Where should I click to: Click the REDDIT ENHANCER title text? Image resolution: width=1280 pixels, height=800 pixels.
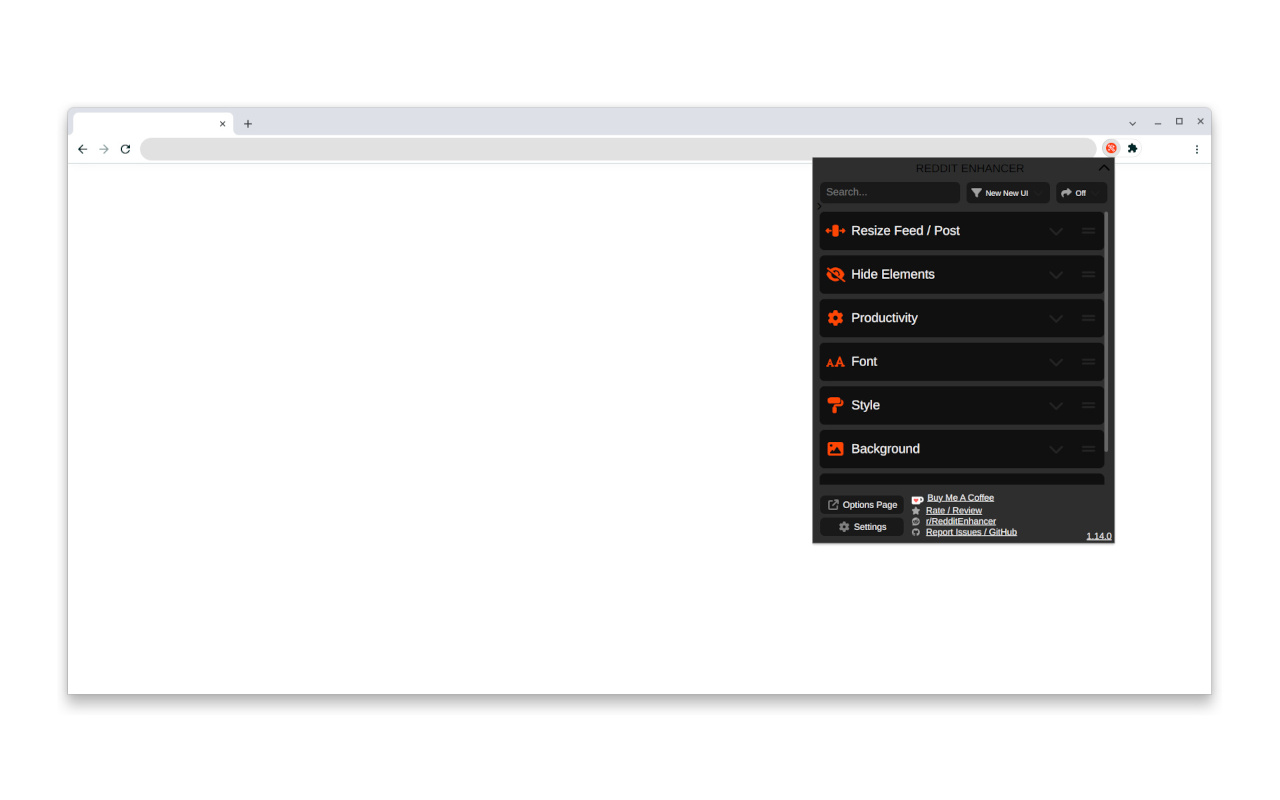tap(970, 168)
